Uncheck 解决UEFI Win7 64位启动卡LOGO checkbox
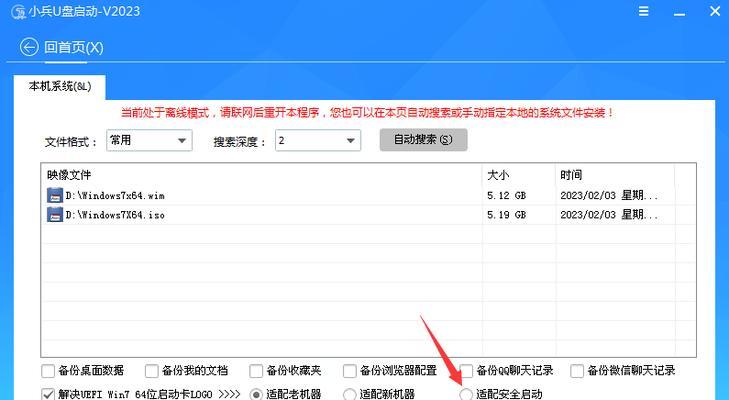Screen dimensions: 729x400 point(48,394)
